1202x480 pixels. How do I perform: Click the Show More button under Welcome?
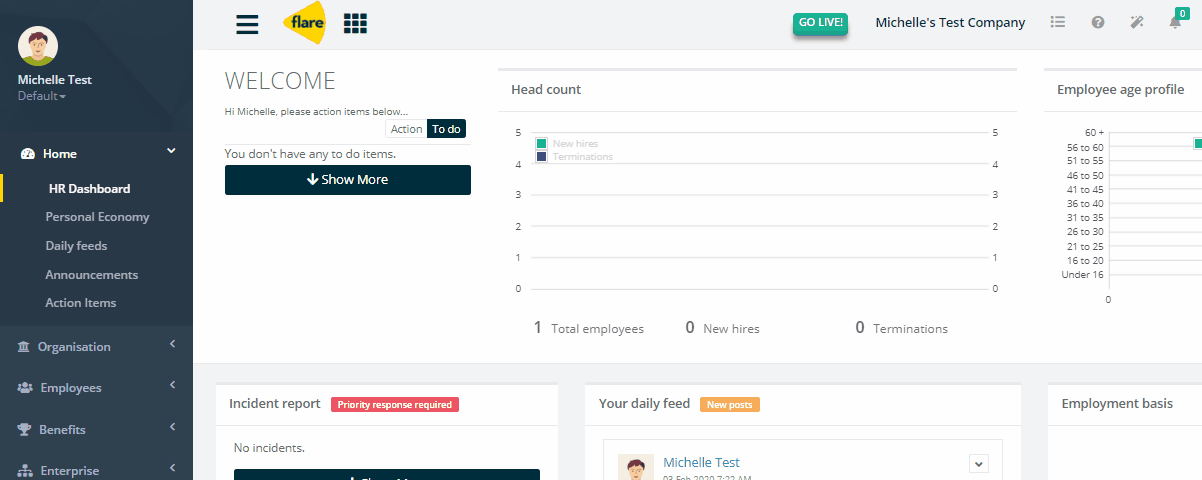tap(348, 180)
